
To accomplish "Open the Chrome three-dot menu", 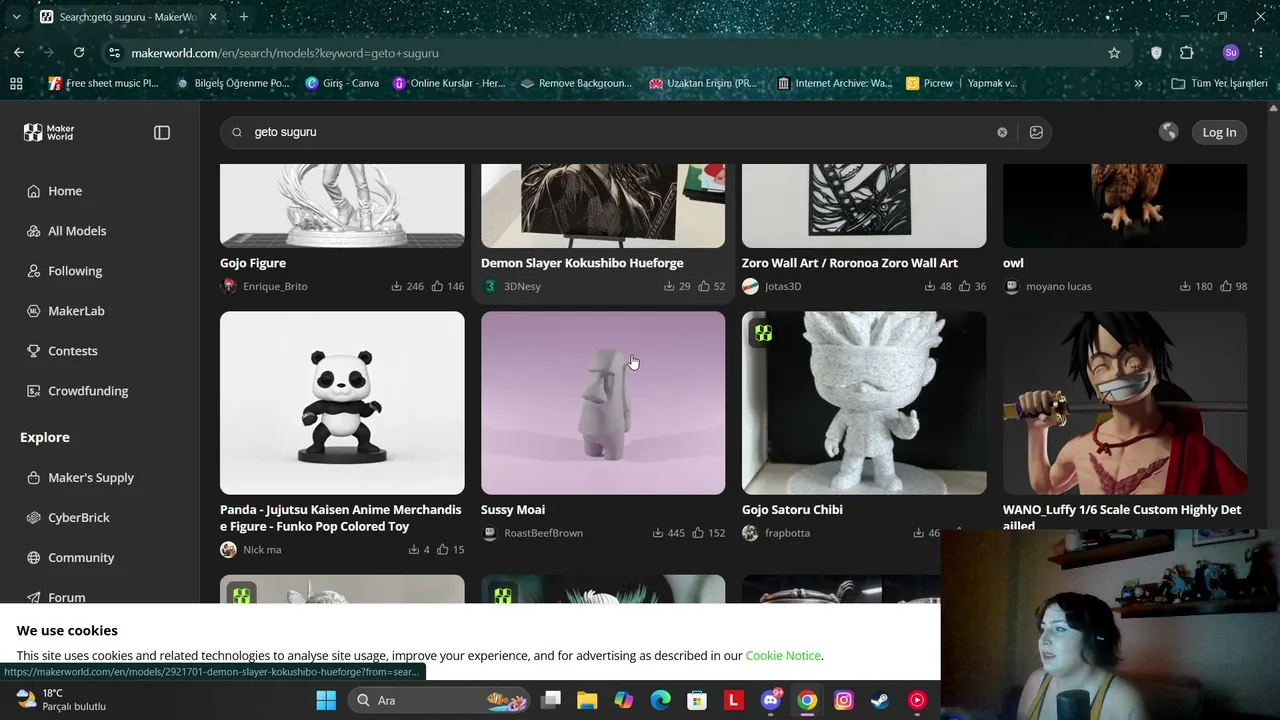I will (1261, 53).
